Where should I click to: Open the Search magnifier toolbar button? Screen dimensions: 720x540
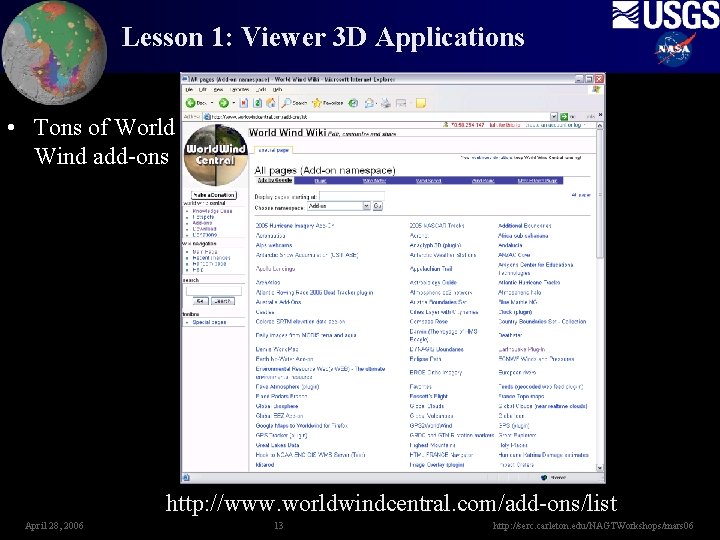point(294,103)
